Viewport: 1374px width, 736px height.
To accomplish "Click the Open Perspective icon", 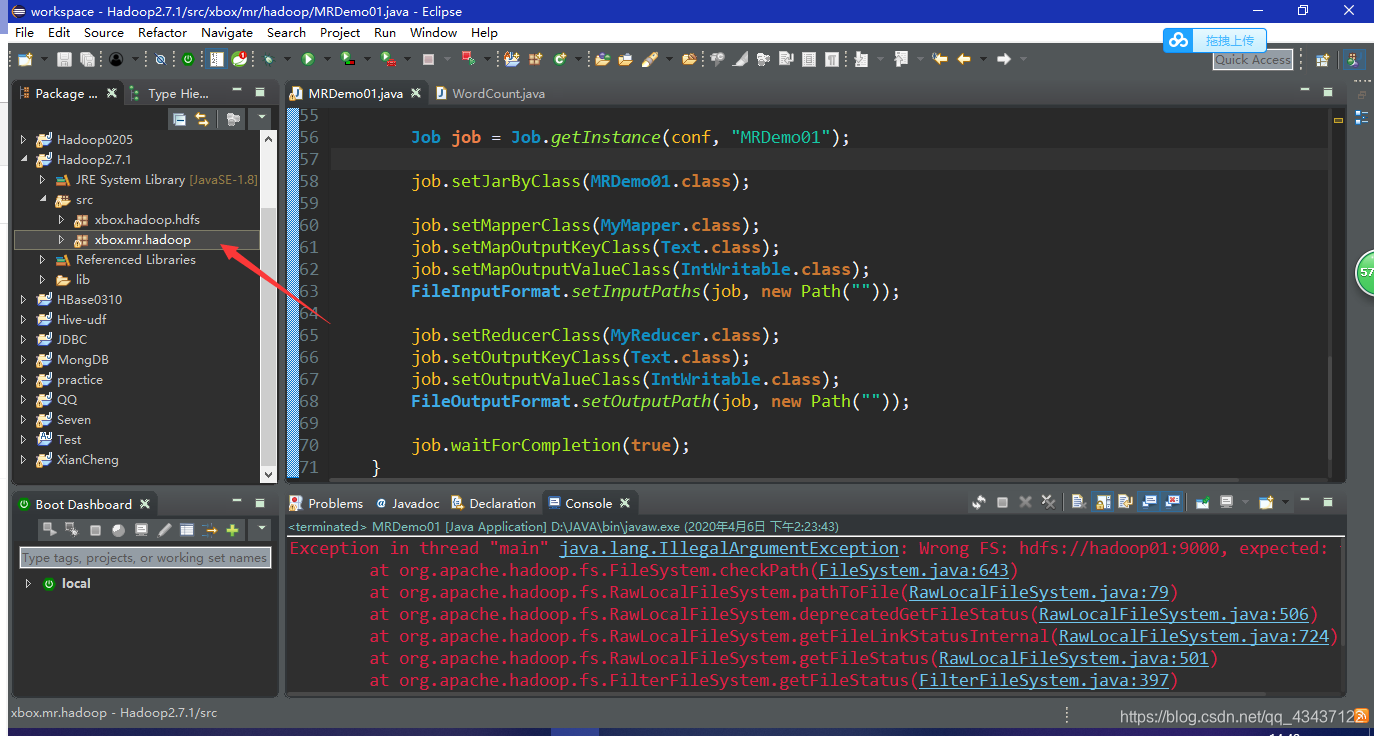I will [1322, 60].
